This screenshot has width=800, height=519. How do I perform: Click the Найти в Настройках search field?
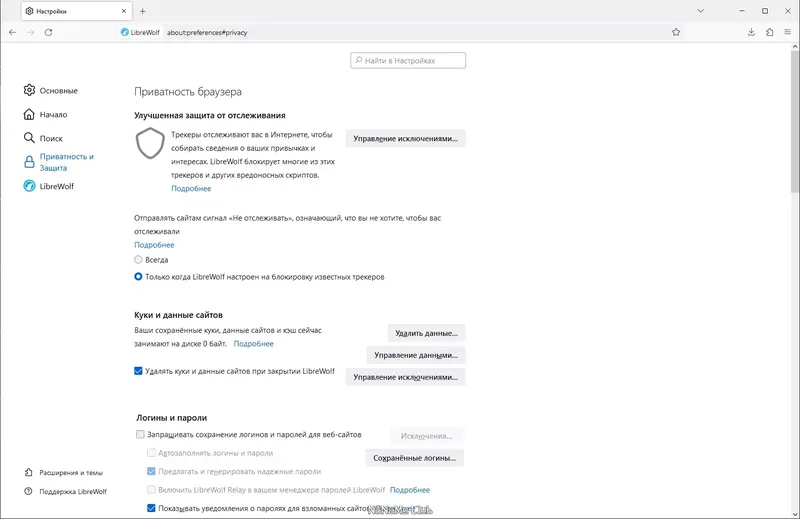tap(408, 61)
